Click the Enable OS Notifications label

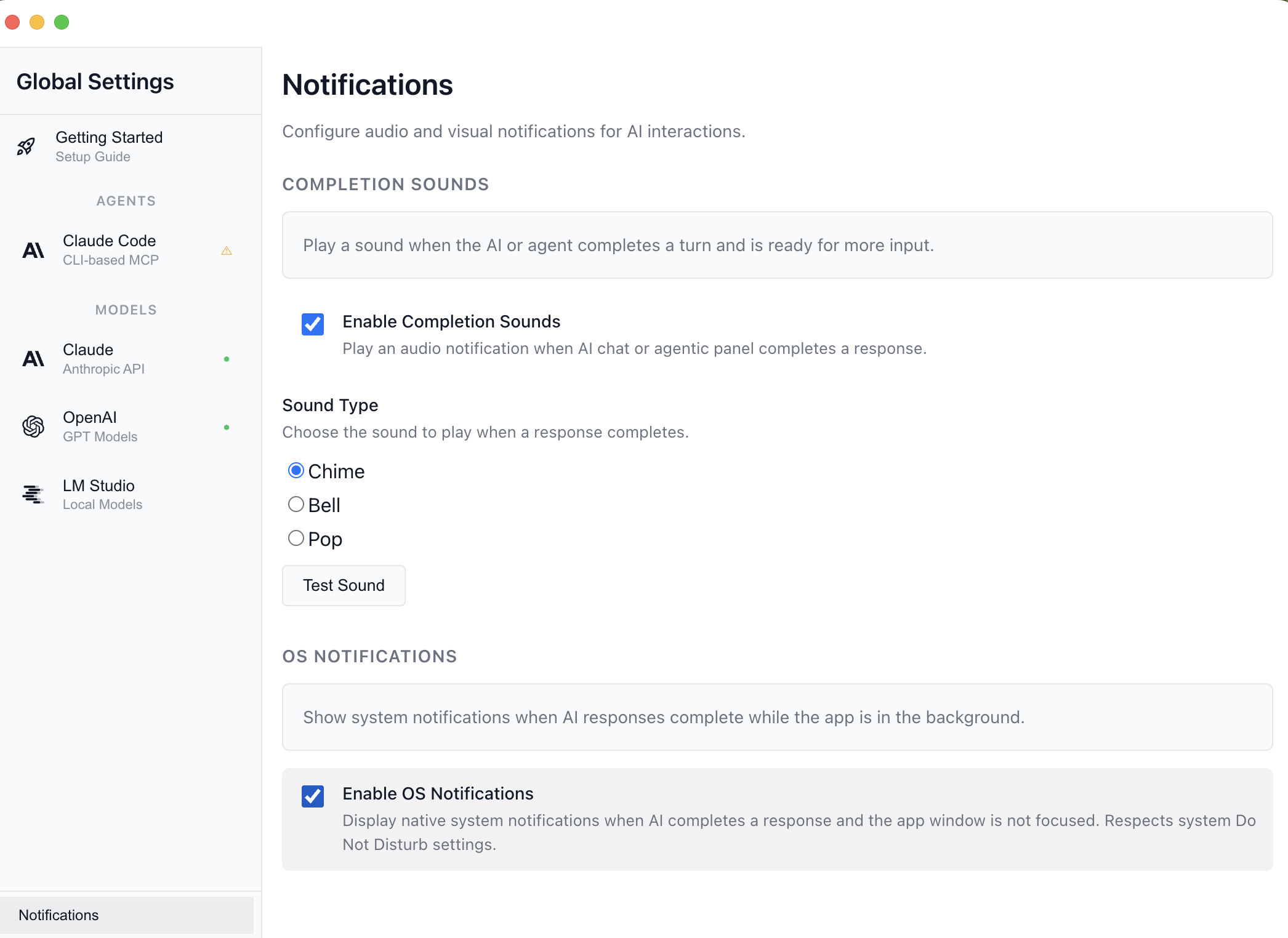(438, 793)
